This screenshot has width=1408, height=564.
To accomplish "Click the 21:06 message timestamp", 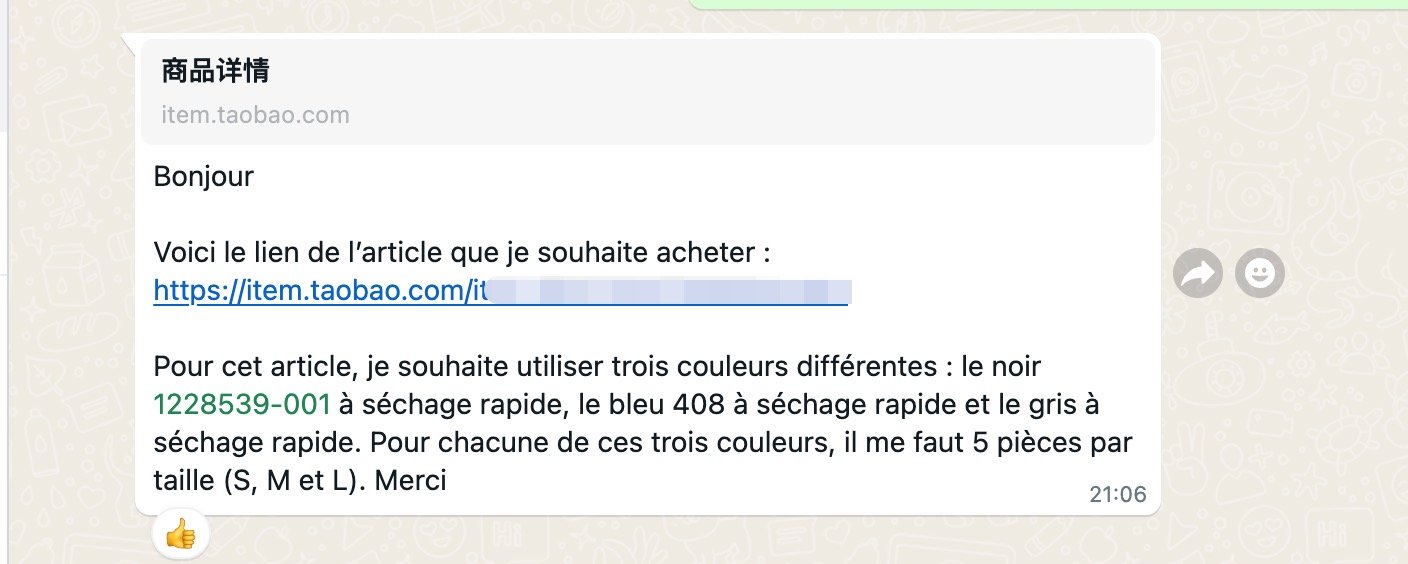I will [1118, 494].
